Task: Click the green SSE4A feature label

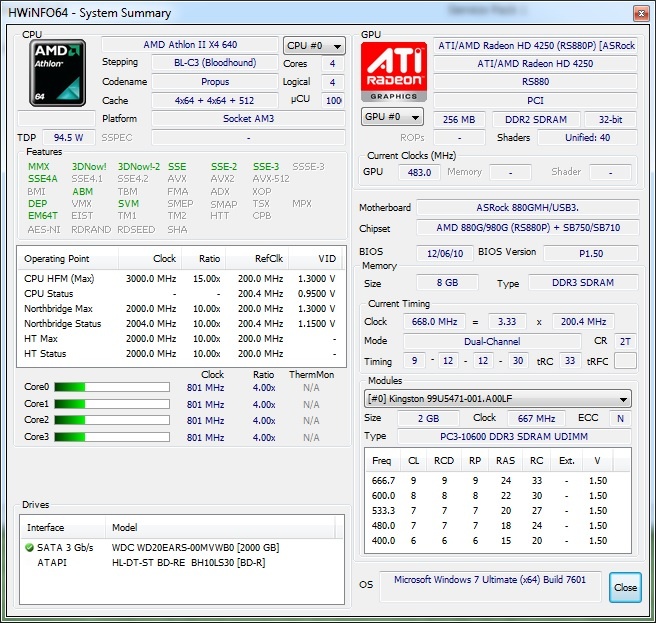Action: pyautogui.click(x=43, y=179)
